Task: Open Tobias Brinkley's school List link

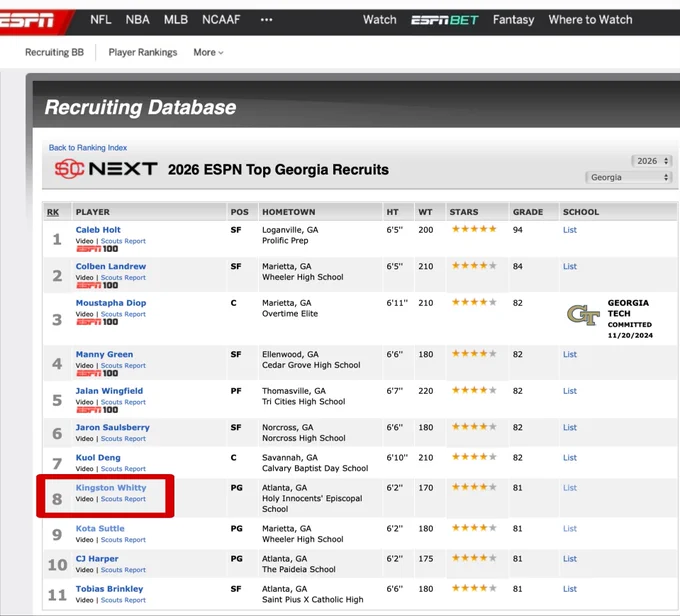Action: click(570, 589)
